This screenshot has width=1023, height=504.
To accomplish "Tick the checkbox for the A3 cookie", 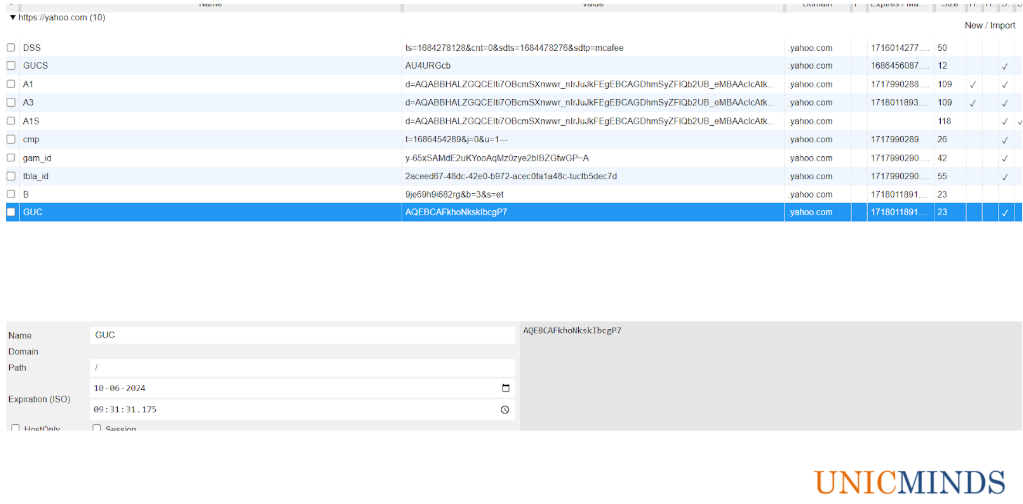I will tap(11, 102).
